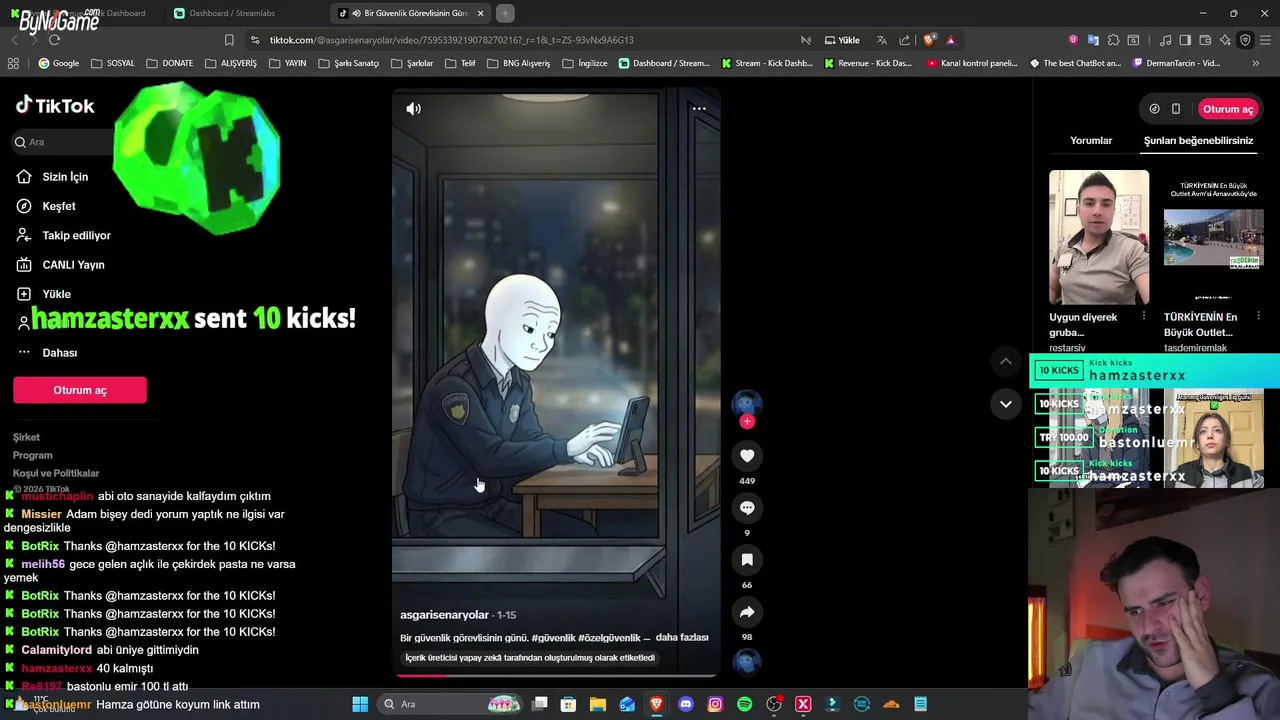This screenshot has width=1280, height=720.
Task: Bookmark this page in the address bar
Action: [229, 40]
